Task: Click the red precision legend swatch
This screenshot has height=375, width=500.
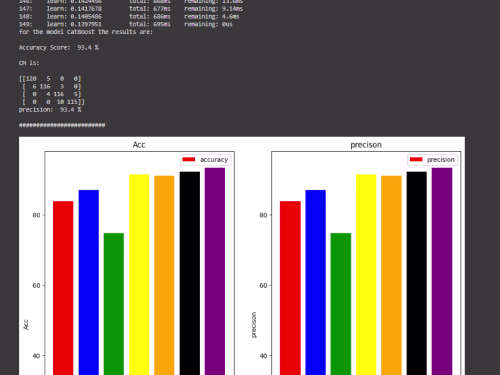Action: tap(416, 159)
